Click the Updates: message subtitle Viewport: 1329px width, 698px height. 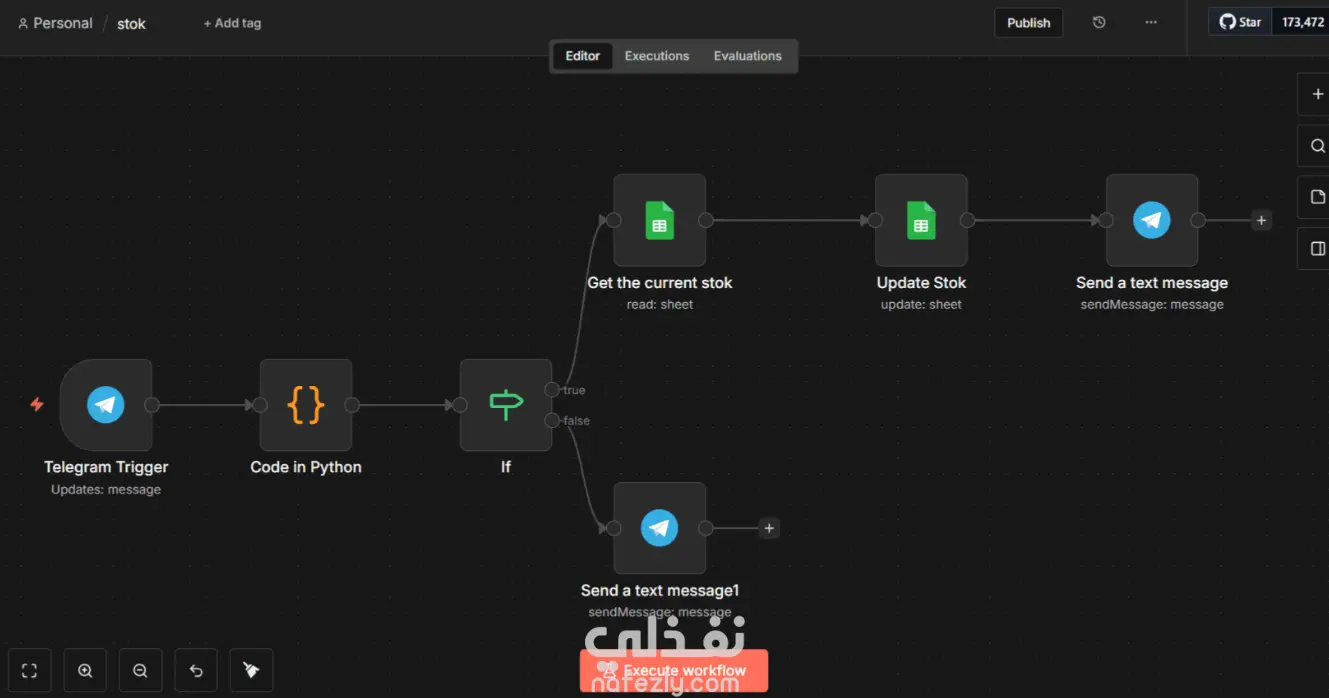(106, 490)
